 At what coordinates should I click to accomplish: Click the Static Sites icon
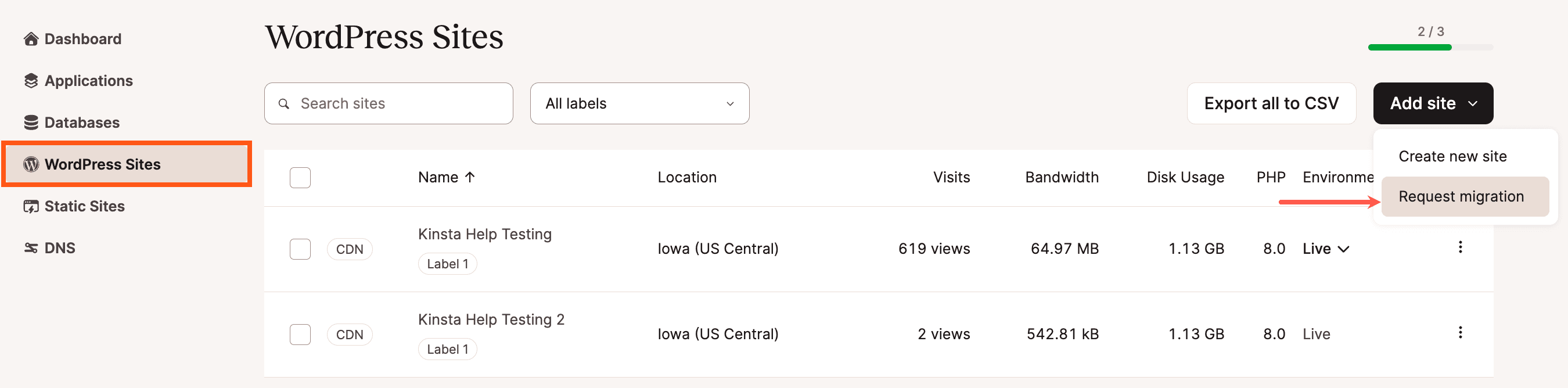tap(31, 206)
